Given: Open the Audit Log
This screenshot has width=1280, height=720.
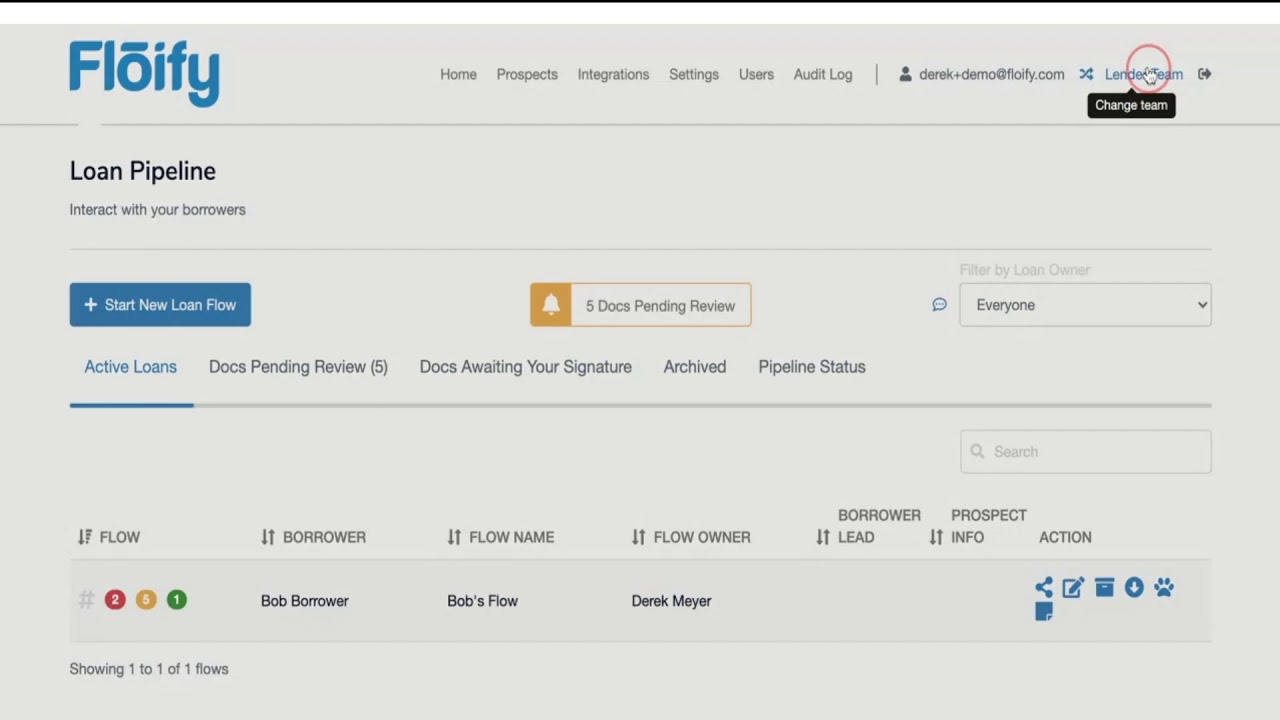Looking at the screenshot, I should 823,74.
